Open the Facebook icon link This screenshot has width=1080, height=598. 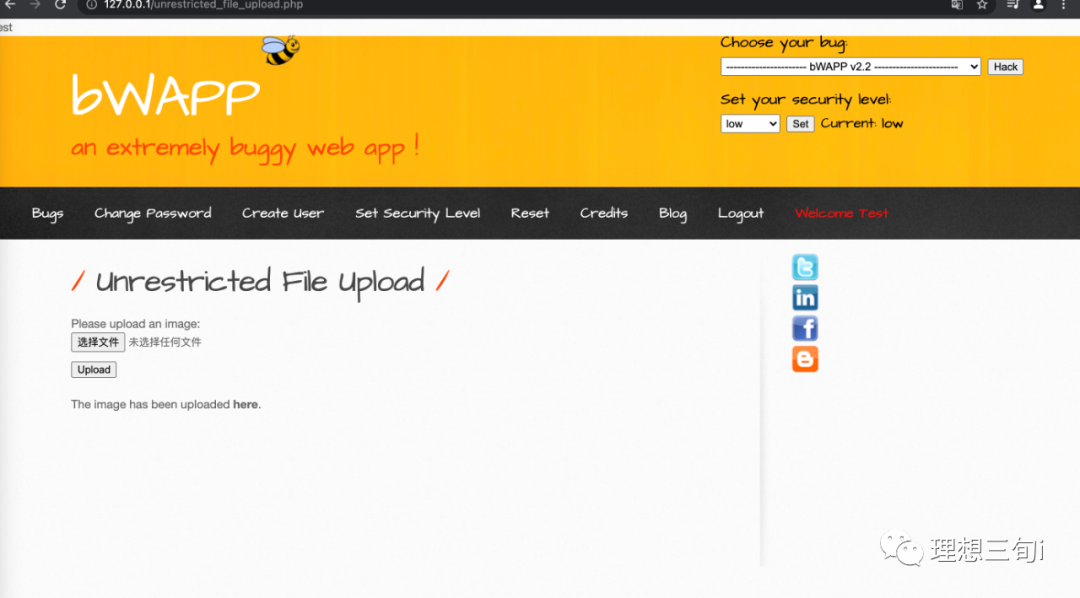tap(805, 328)
